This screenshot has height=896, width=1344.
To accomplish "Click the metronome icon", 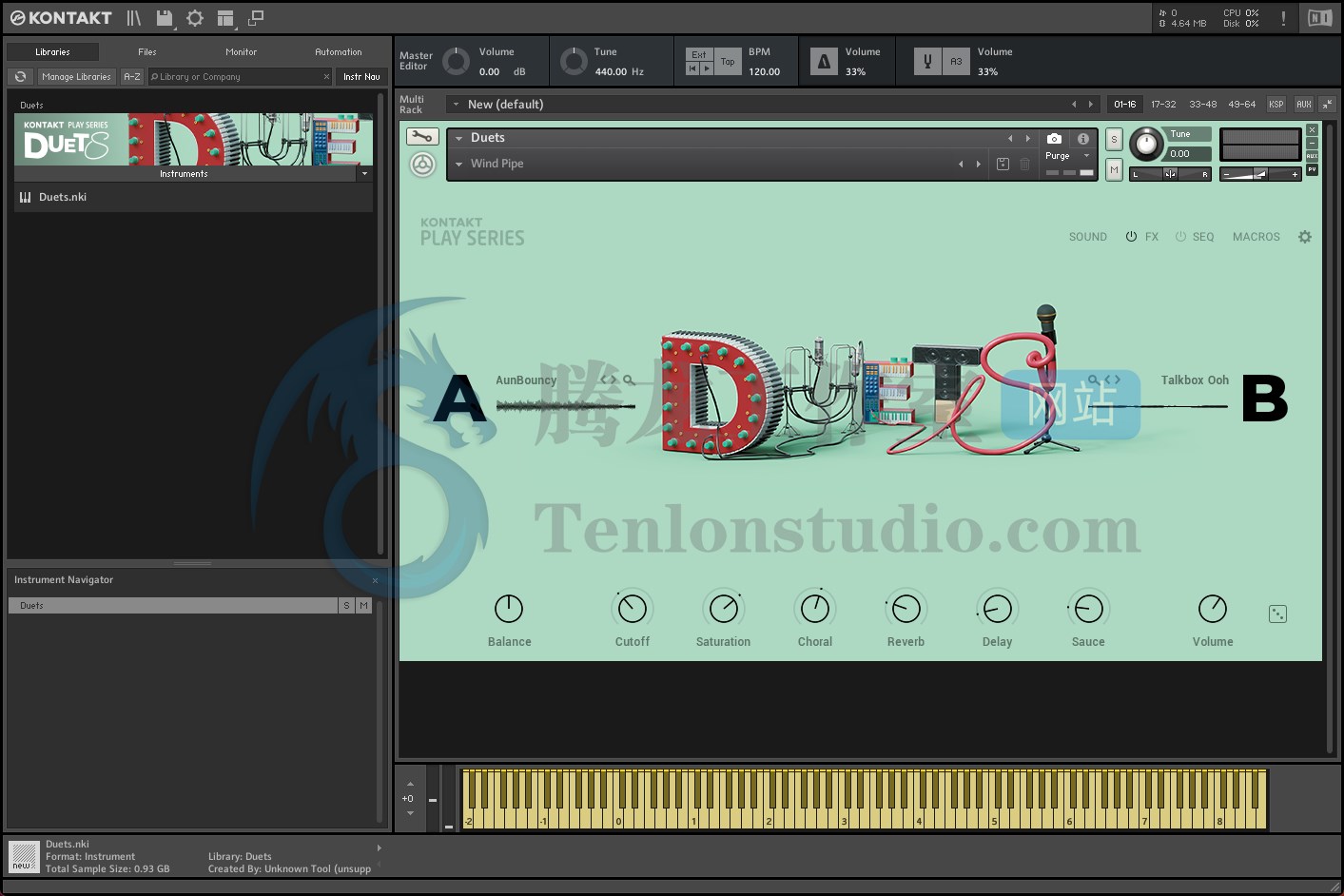I will (x=824, y=62).
